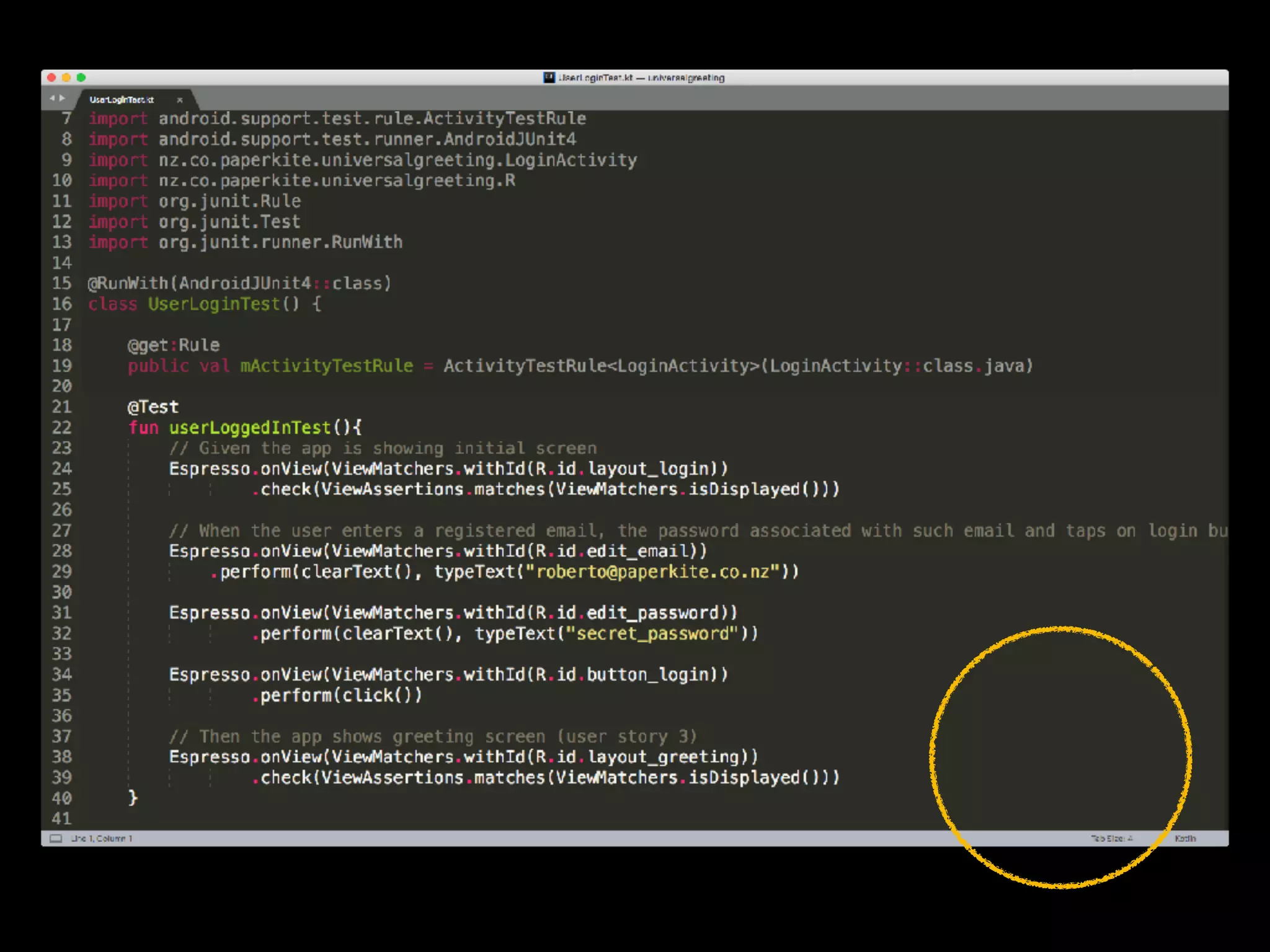Click the red close window button

coord(51,77)
